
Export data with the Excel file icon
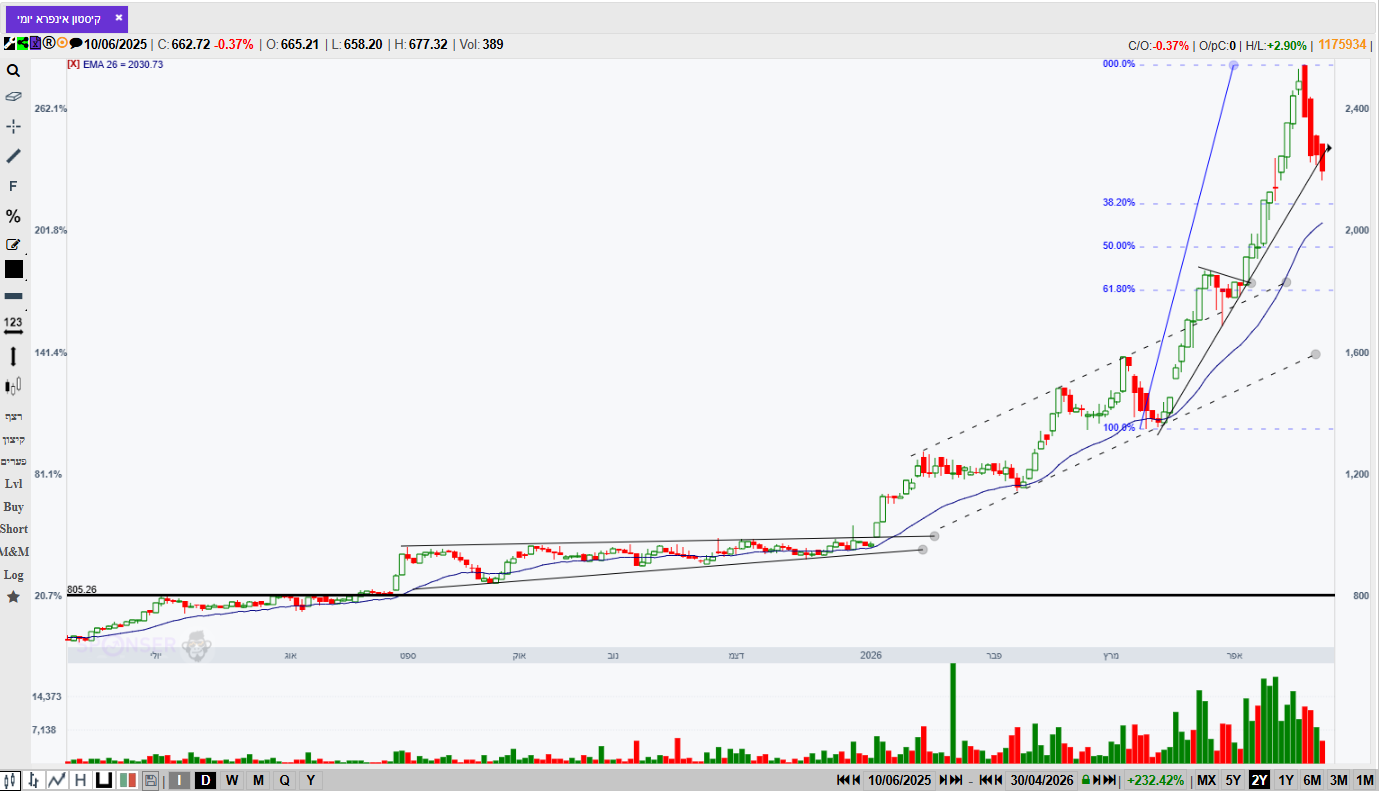(x=35, y=43)
